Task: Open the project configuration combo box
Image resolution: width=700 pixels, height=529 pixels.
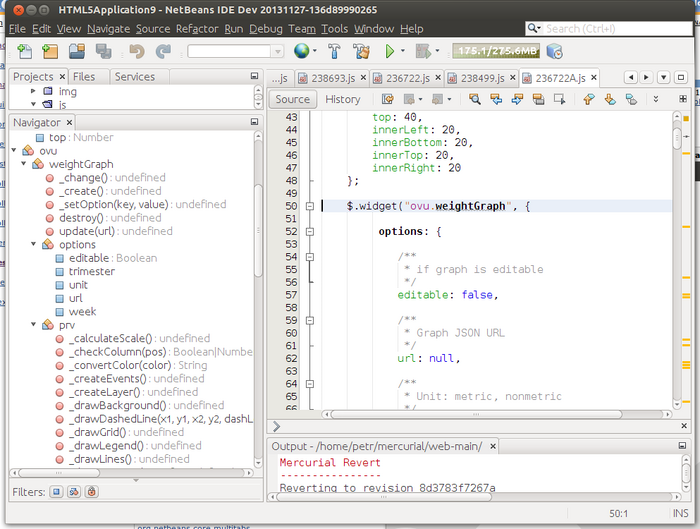Action: pos(234,51)
